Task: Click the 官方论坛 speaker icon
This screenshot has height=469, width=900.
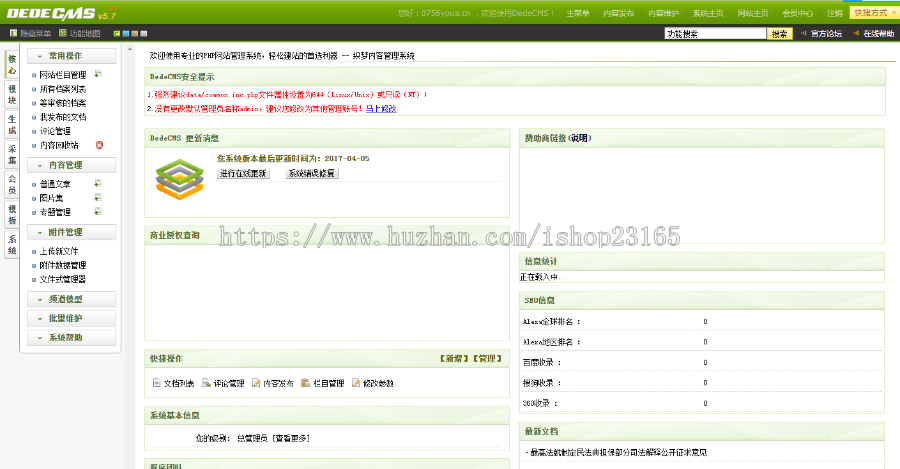Action: click(804, 33)
